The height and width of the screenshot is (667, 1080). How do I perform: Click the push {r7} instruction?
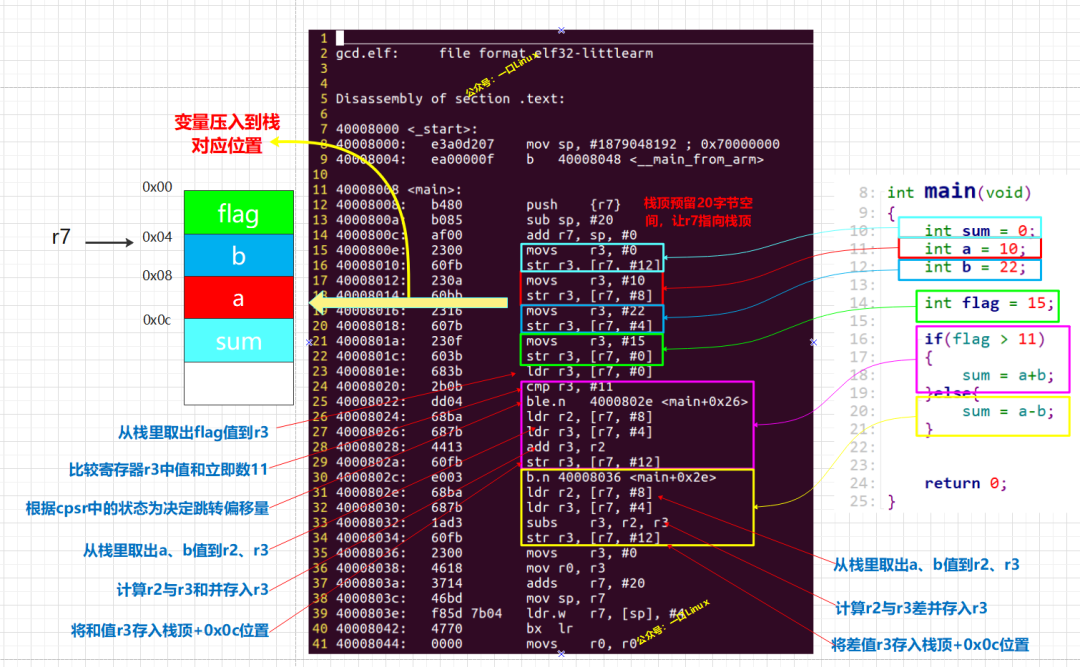coord(573,205)
